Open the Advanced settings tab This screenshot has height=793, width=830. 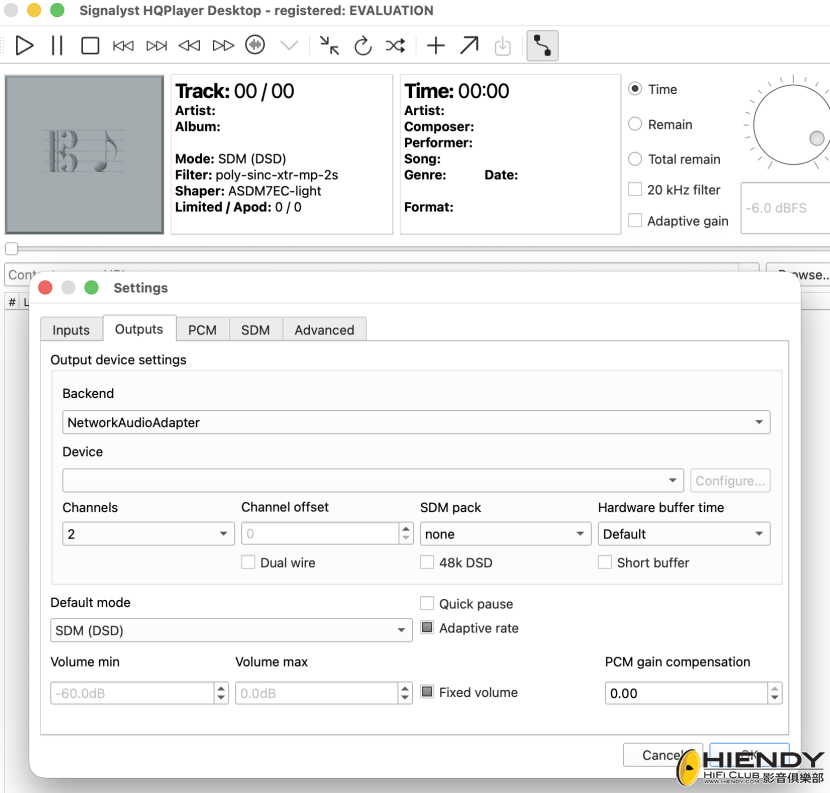coord(324,330)
